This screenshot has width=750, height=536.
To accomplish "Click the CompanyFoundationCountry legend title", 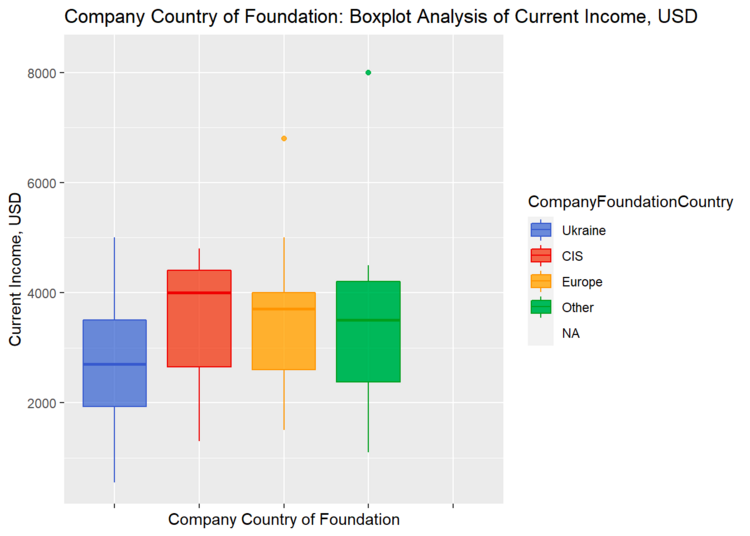I will pyautogui.click(x=631, y=202).
